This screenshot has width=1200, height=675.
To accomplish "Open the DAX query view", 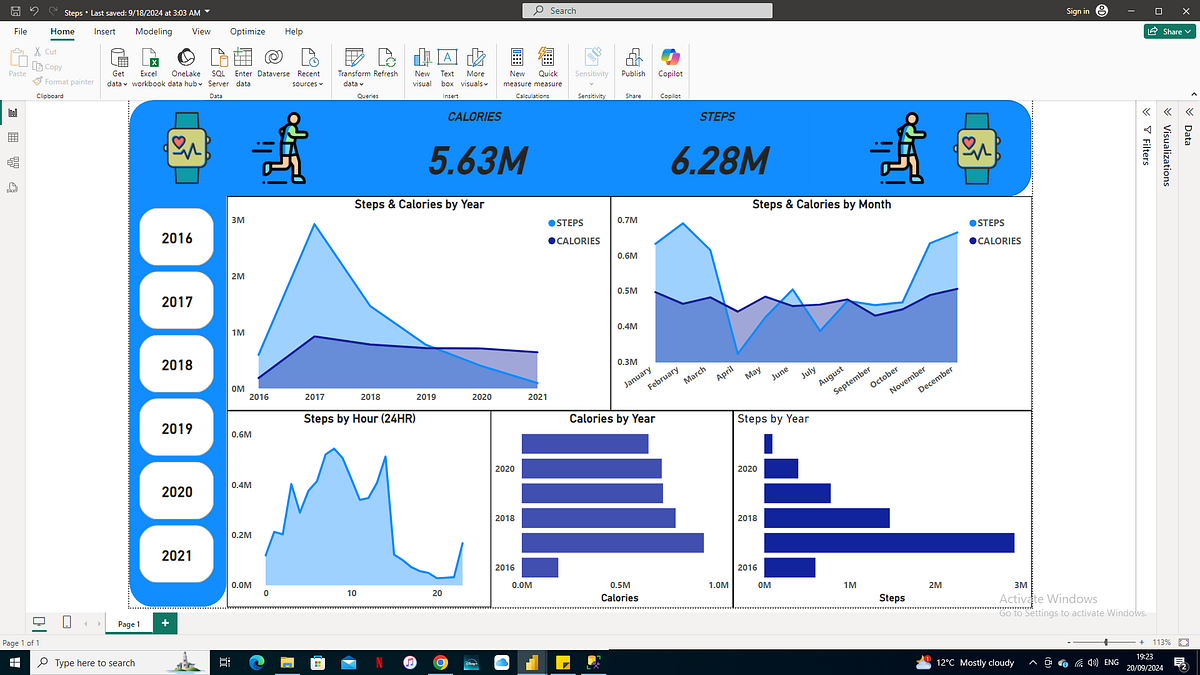I will click(13, 187).
